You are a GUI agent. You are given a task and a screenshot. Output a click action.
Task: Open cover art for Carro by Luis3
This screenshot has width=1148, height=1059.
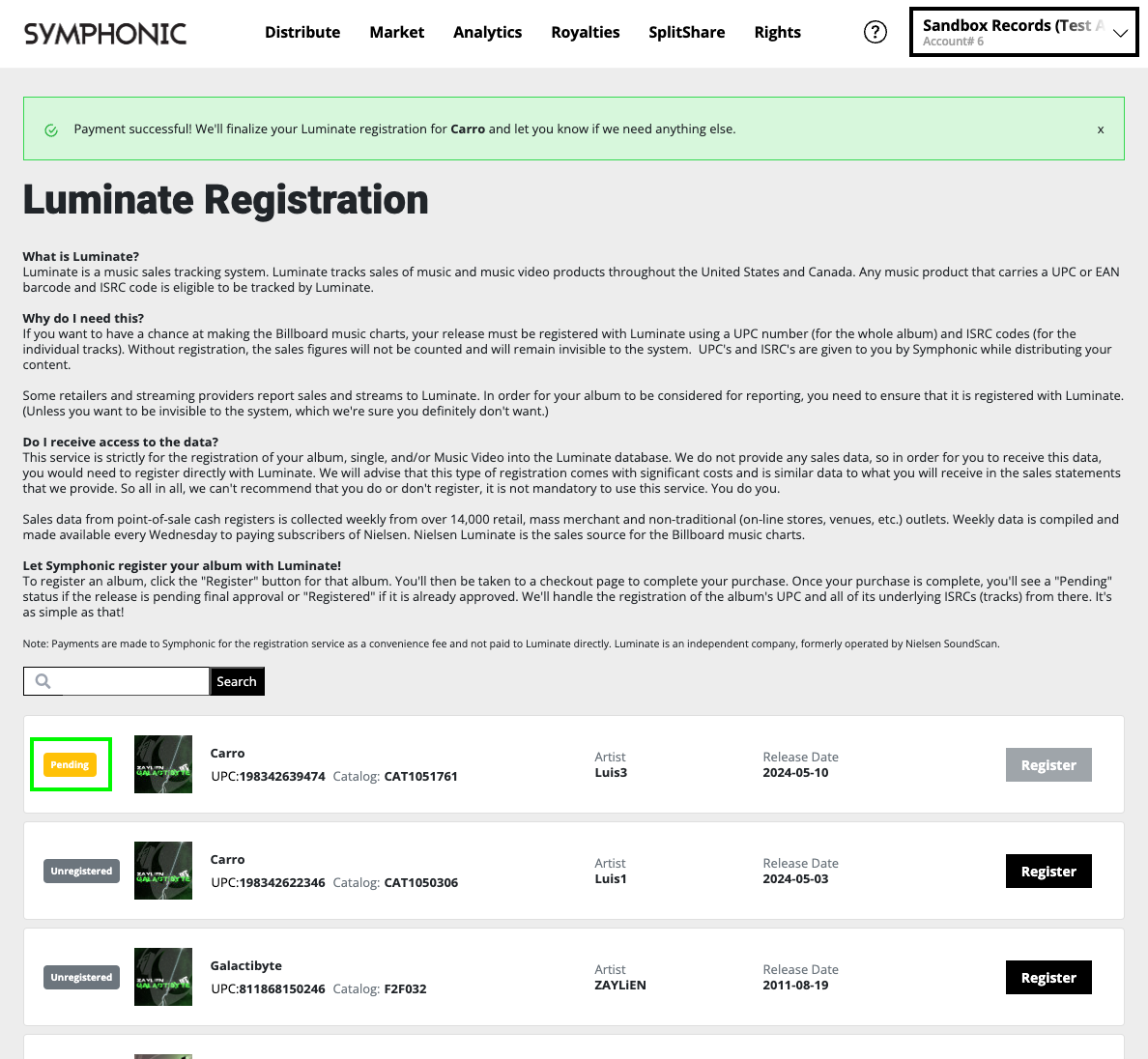[163, 764]
